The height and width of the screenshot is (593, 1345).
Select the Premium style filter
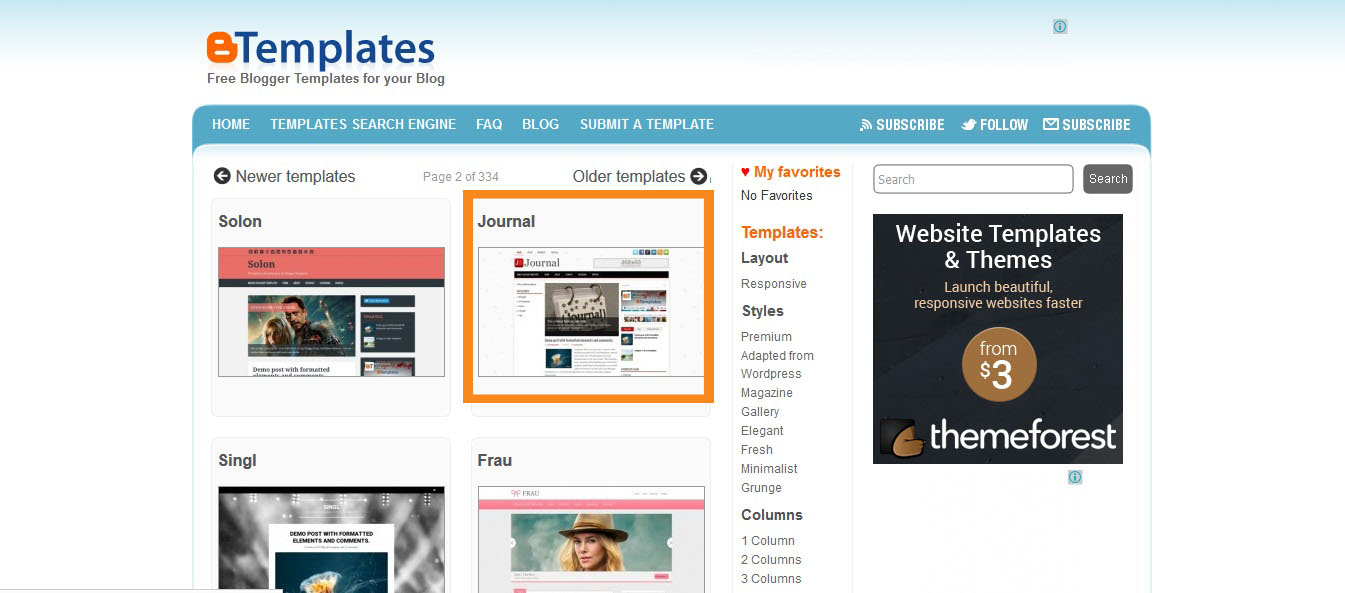766,337
